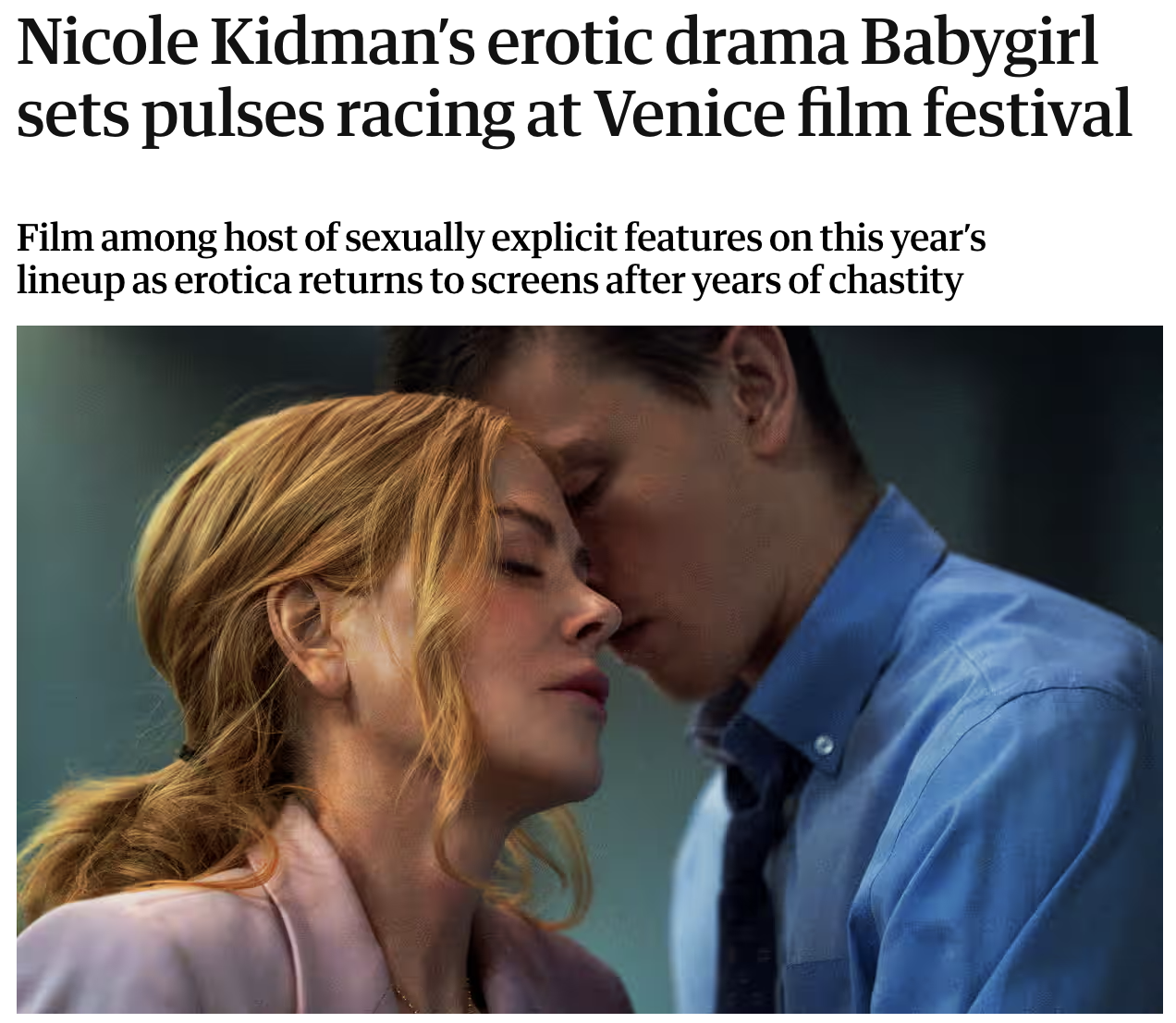1176x1023 pixels.
Task: Click the word "Babygirl" in the headline
Action: [980, 43]
